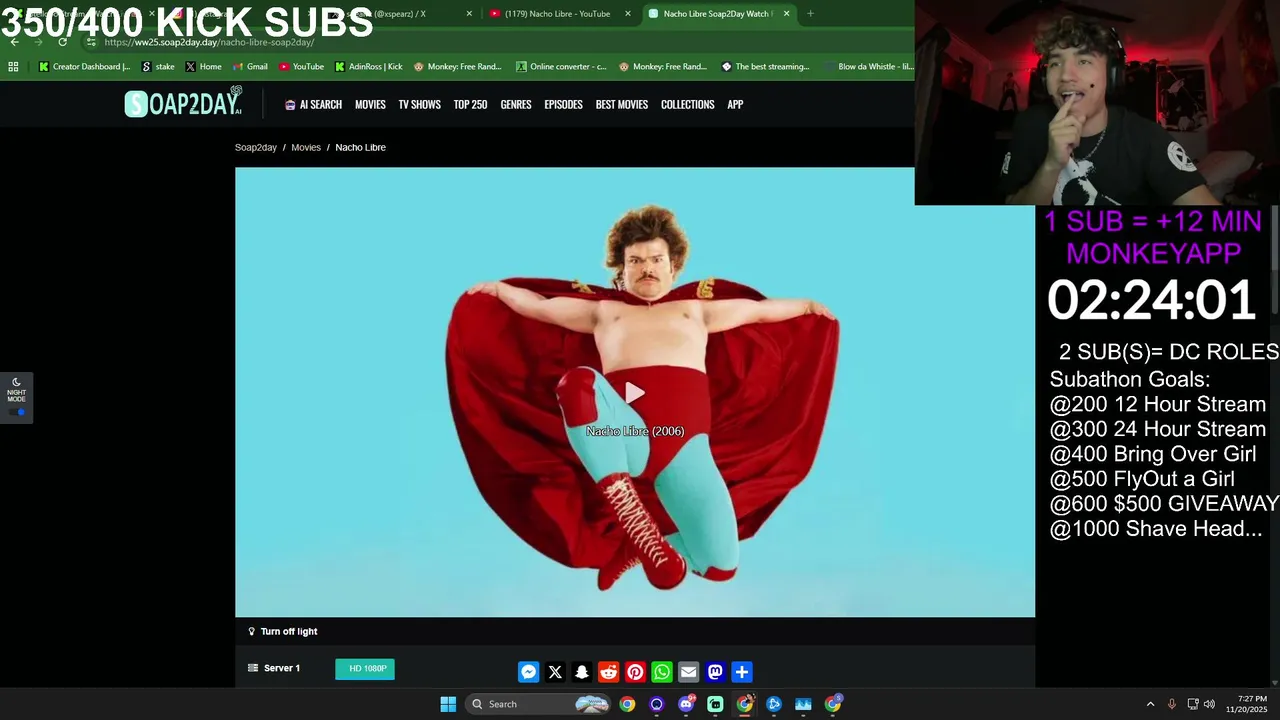This screenshot has height=720, width=1280.
Task: Open volume control in system tray
Action: (1209, 704)
